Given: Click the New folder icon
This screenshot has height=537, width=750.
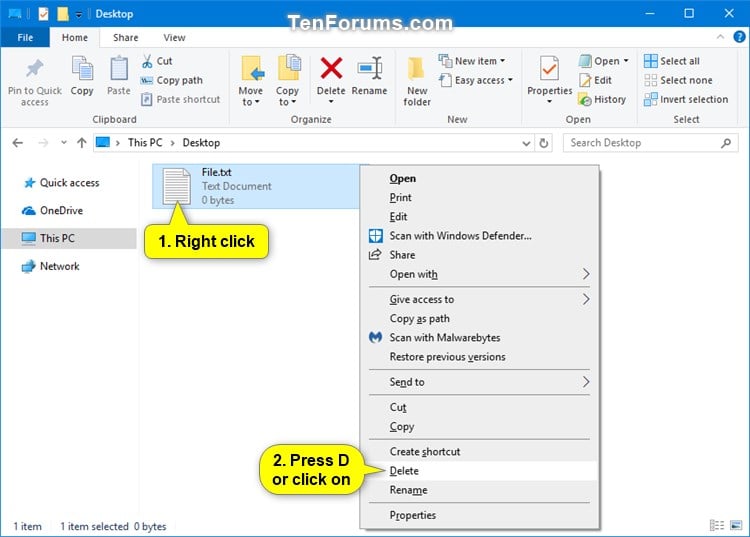Looking at the screenshot, I should coord(417,69).
